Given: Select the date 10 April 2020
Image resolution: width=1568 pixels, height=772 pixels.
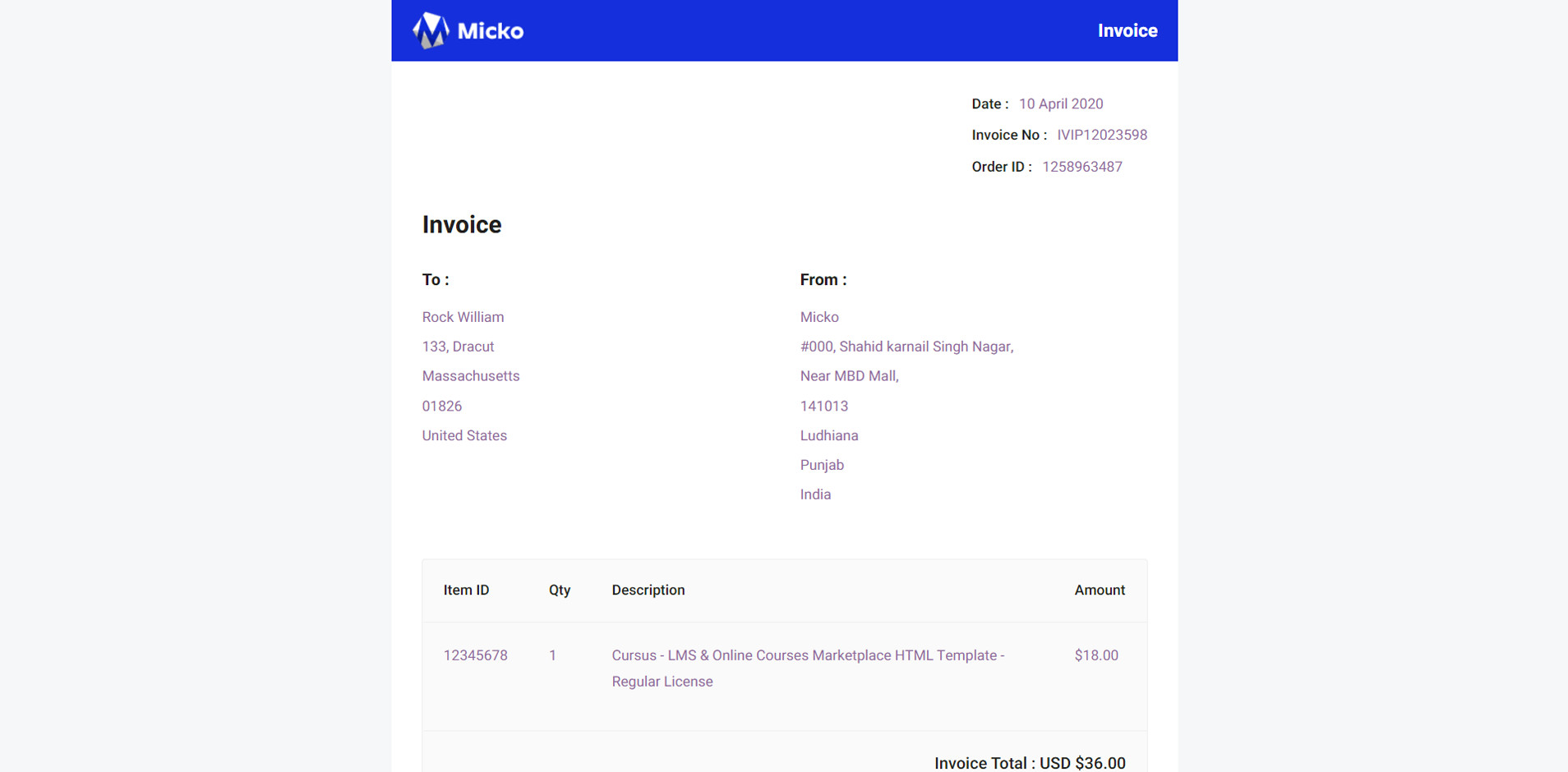Looking at the screenshot, I should (1060, 104).
